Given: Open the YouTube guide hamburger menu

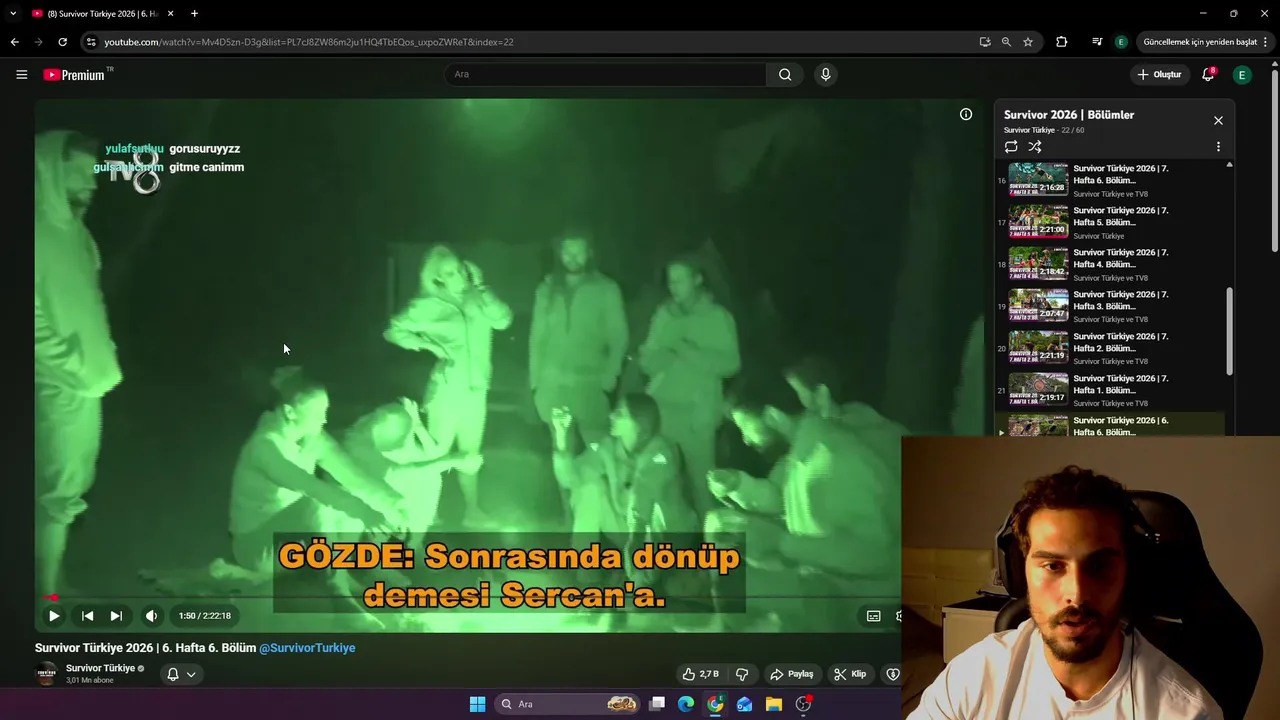Looking at the screenshot, I should [21, 74].
